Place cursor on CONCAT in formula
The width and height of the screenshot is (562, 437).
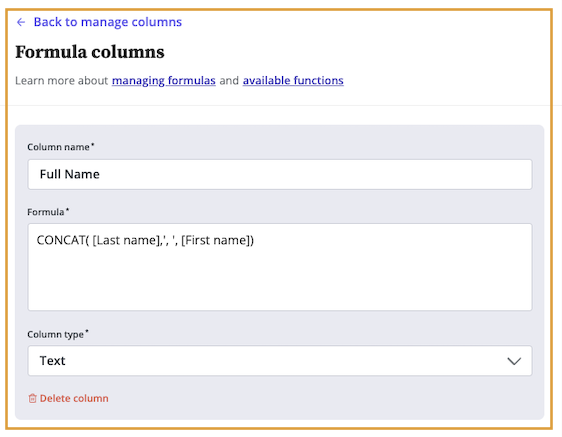61,240
